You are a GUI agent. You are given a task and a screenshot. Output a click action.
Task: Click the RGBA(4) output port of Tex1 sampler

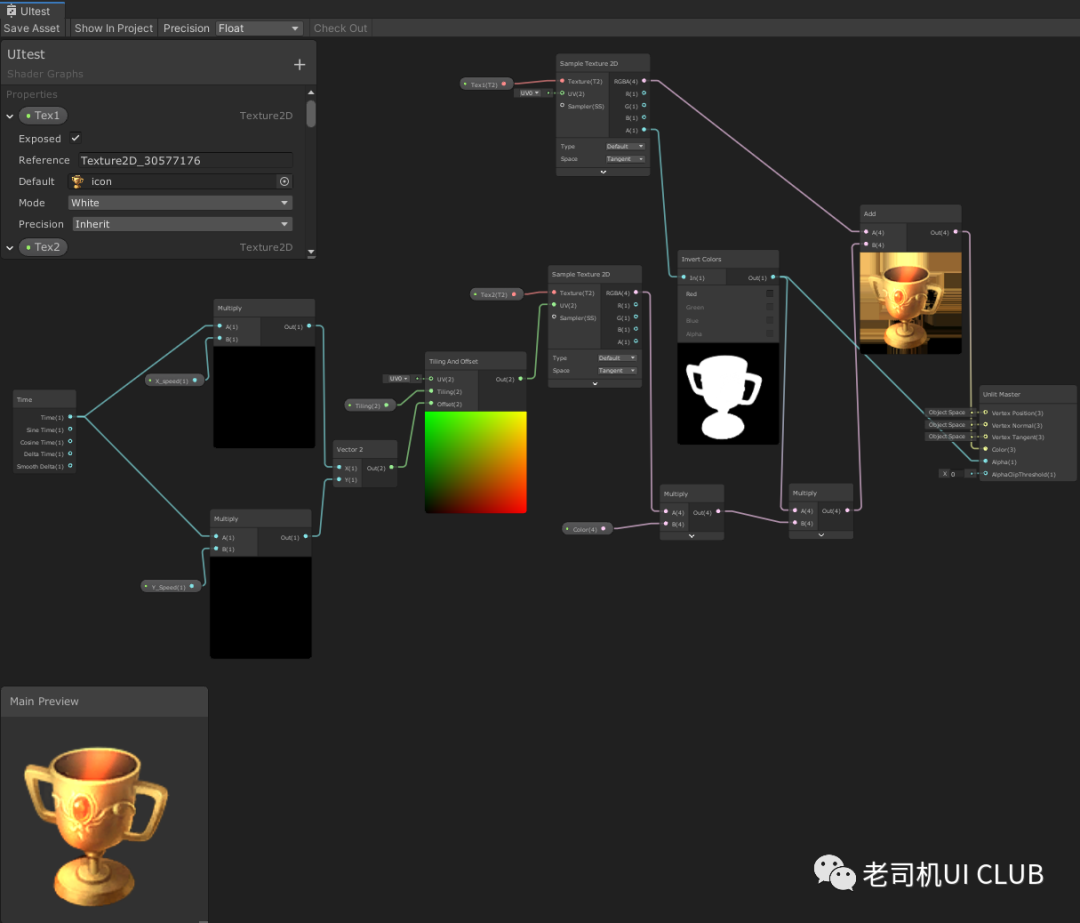click(644, 81)
